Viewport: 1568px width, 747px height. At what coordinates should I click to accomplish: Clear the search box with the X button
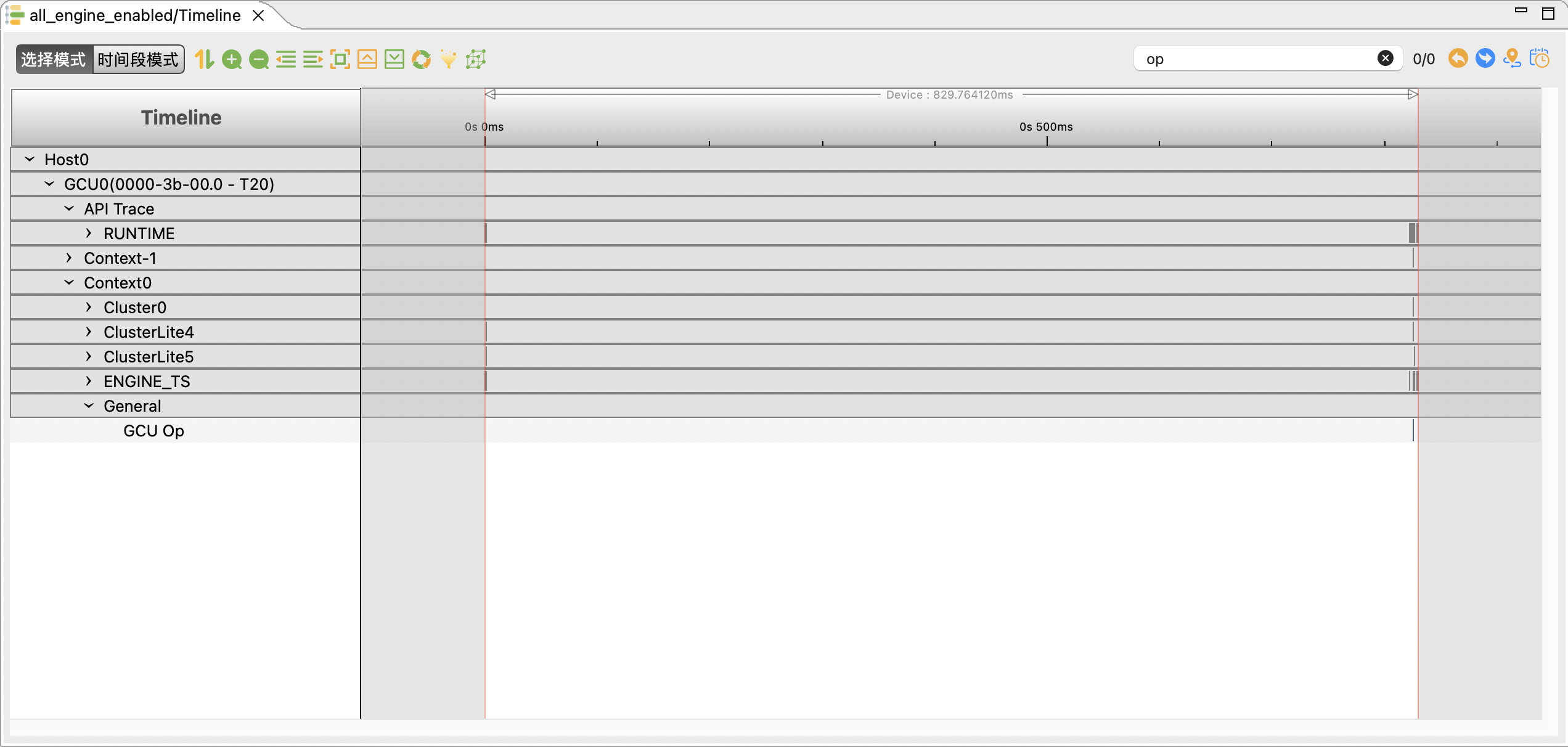click(x=1385, y=59)
